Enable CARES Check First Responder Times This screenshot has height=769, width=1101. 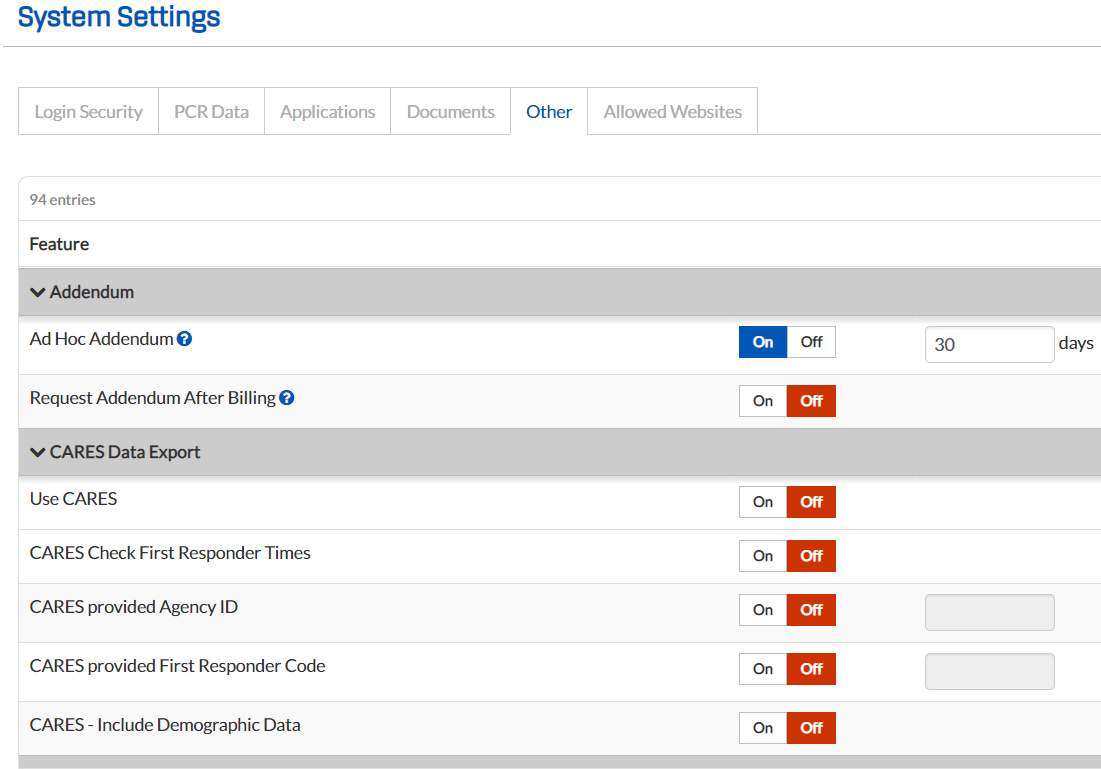pos(762,556)
